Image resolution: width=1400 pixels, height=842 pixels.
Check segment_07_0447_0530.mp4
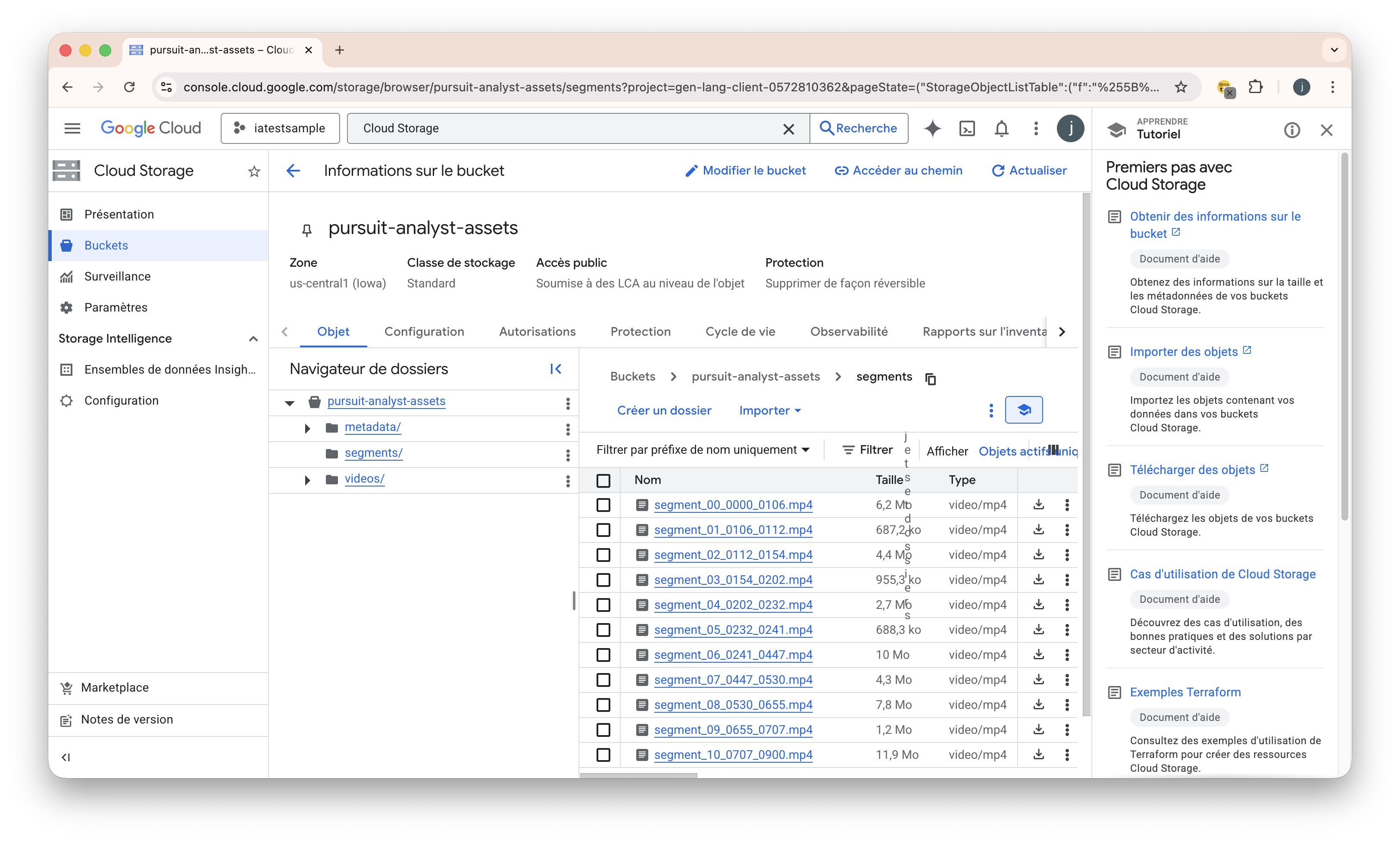point(603,679)
